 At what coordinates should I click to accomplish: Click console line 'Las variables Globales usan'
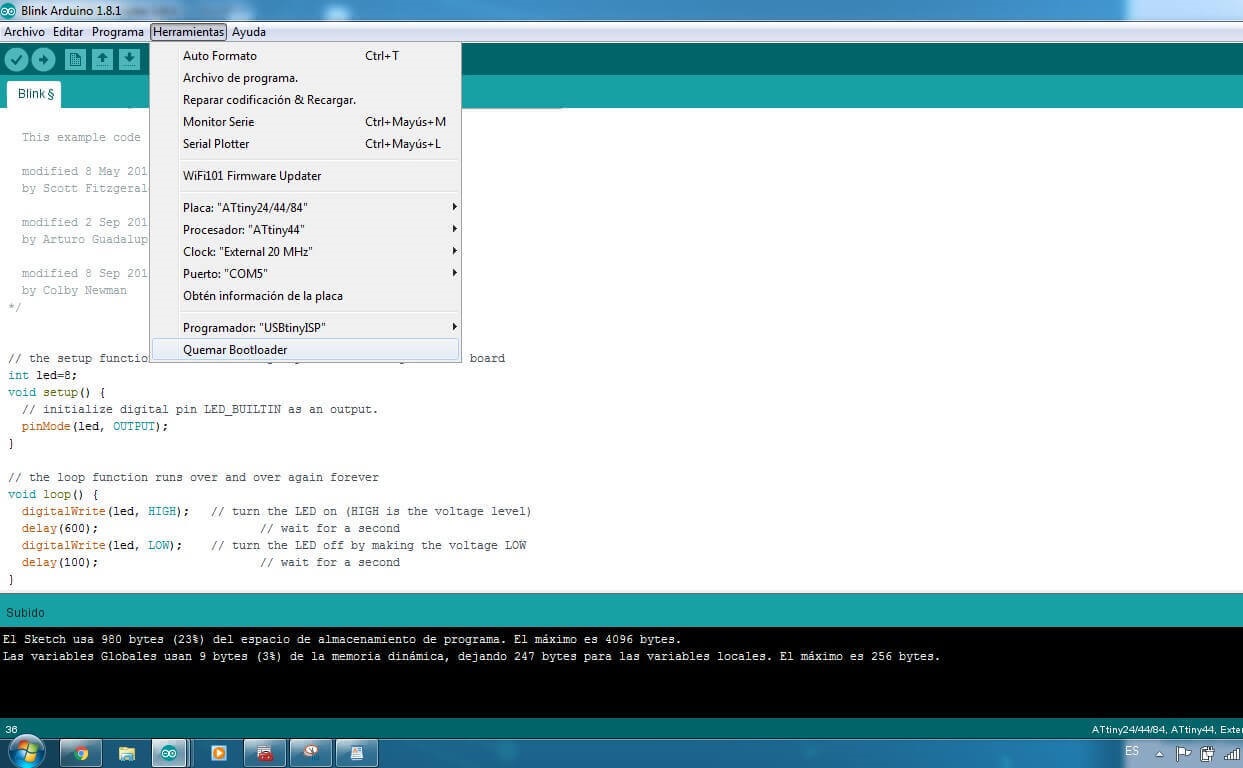tap(471, 657)
